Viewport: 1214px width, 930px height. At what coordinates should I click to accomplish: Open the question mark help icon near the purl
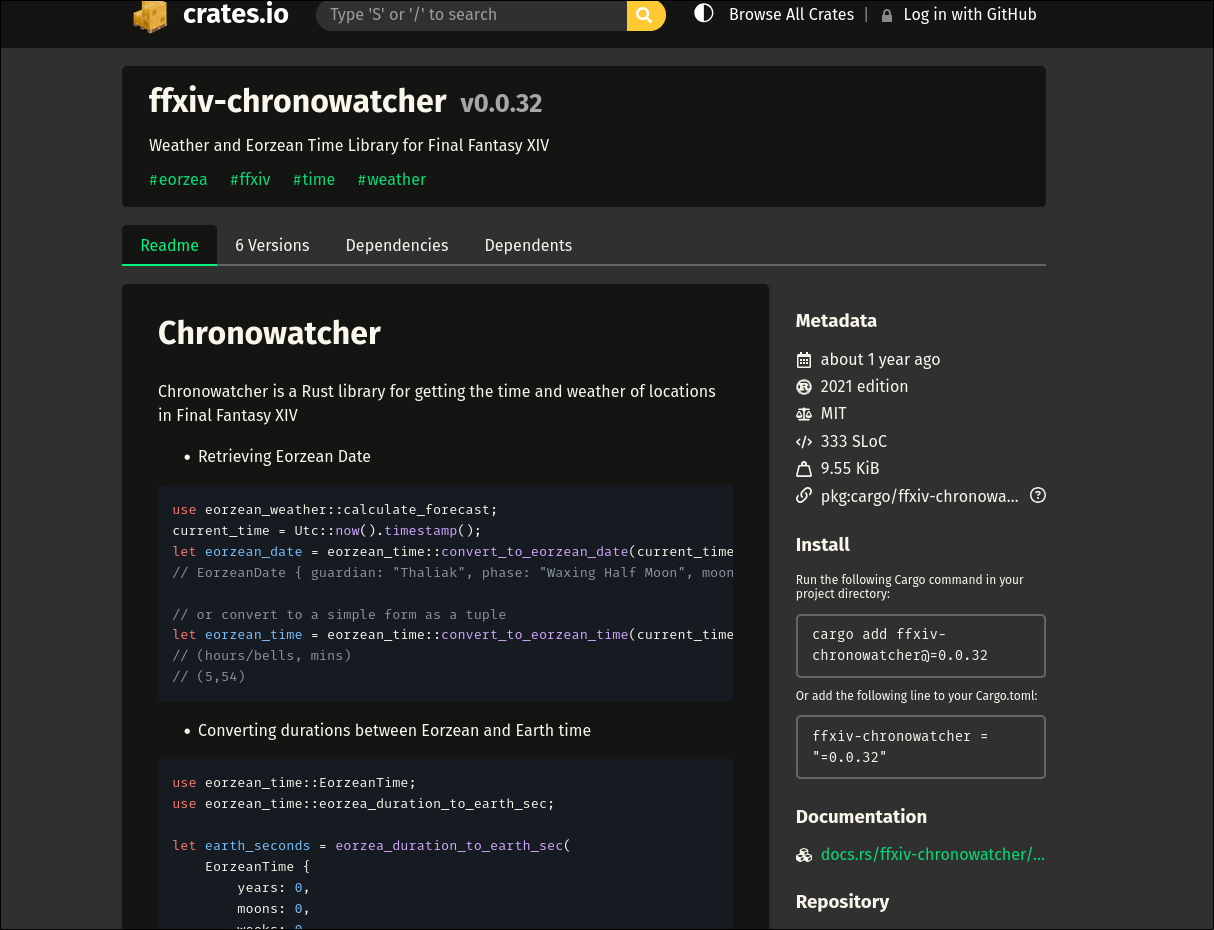click(x=1037, y=495)
